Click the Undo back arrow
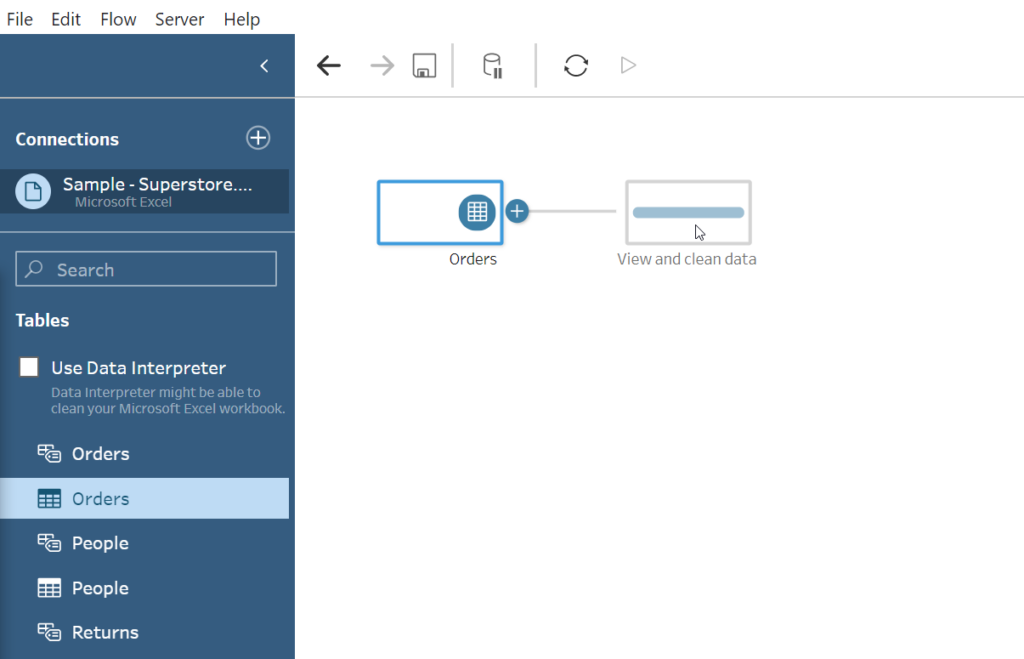Viewport: 1024px width, 659px height. [x=328, y=65]
